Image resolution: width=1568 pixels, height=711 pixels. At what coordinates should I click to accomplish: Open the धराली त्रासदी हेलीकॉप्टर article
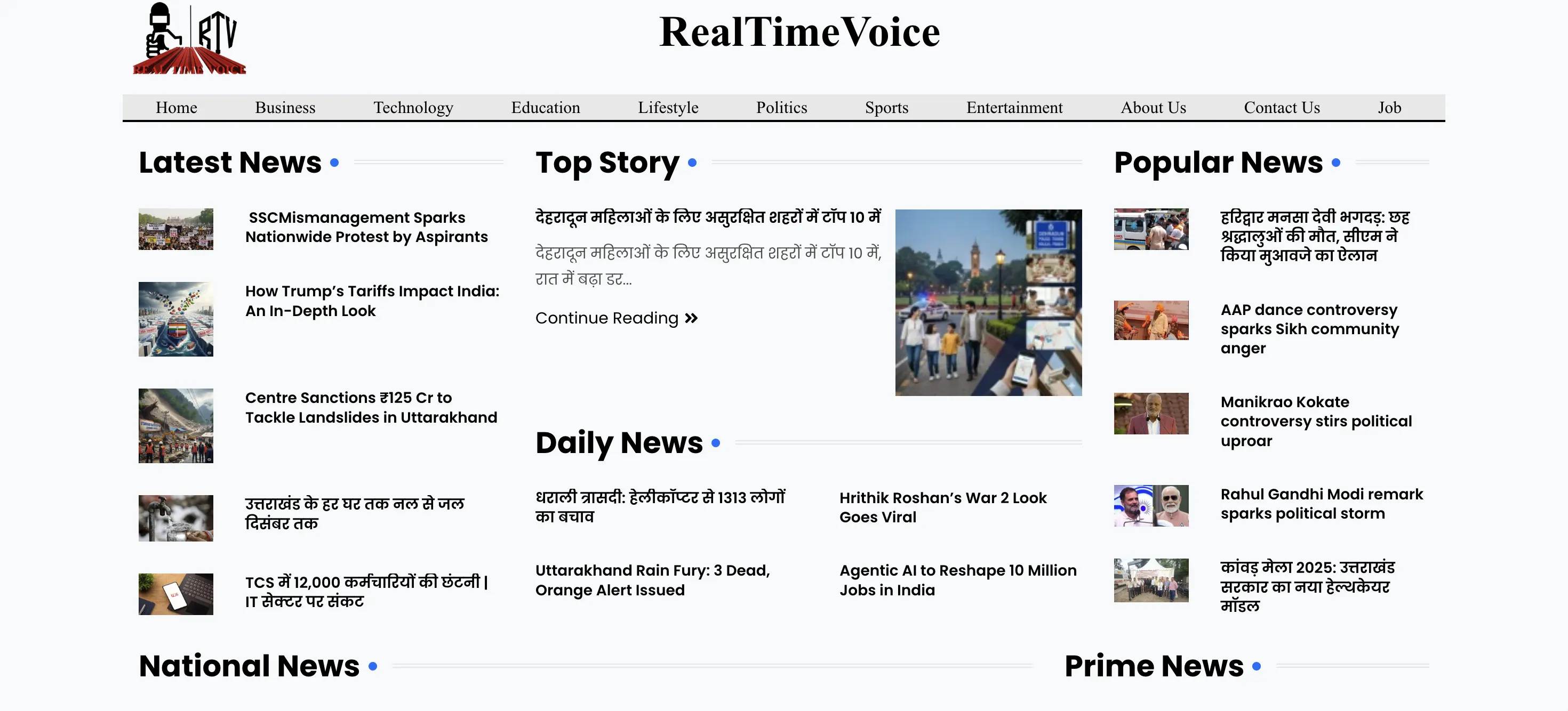660,507
